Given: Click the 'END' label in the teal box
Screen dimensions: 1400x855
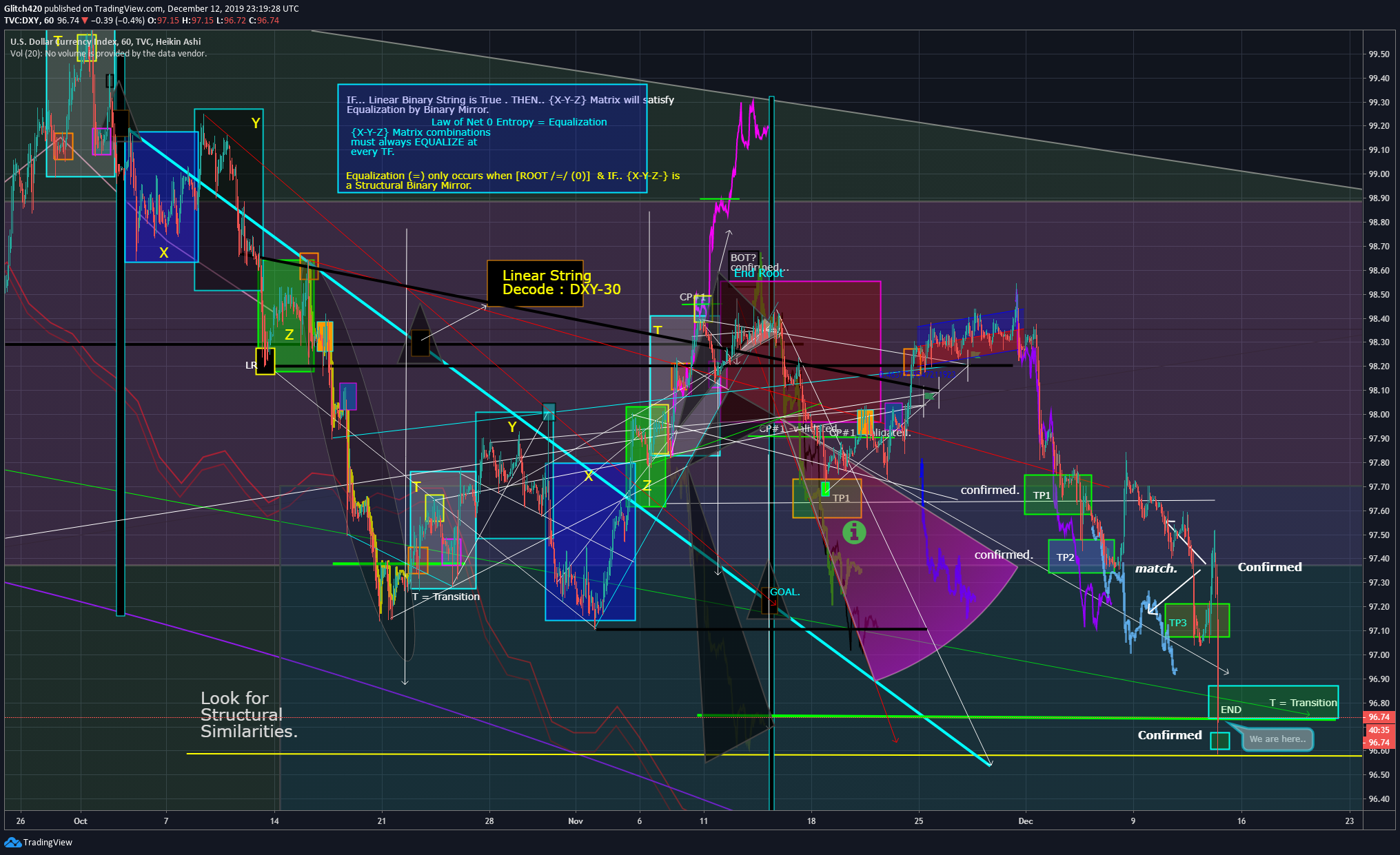Looking at the screenshot, I should [1231, 710].
